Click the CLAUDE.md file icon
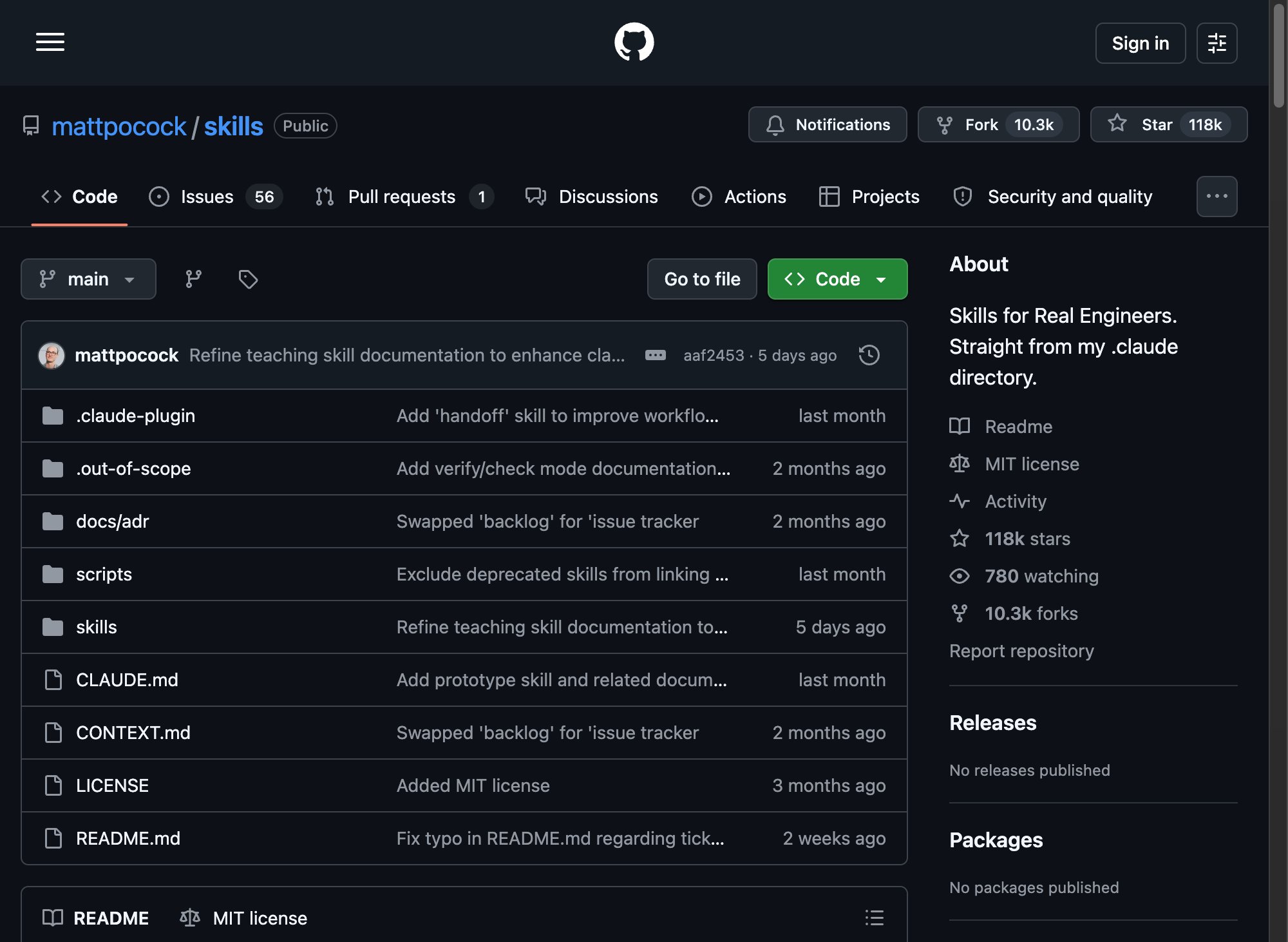Viewport: 1288px width, 942px height. point(53,680)
